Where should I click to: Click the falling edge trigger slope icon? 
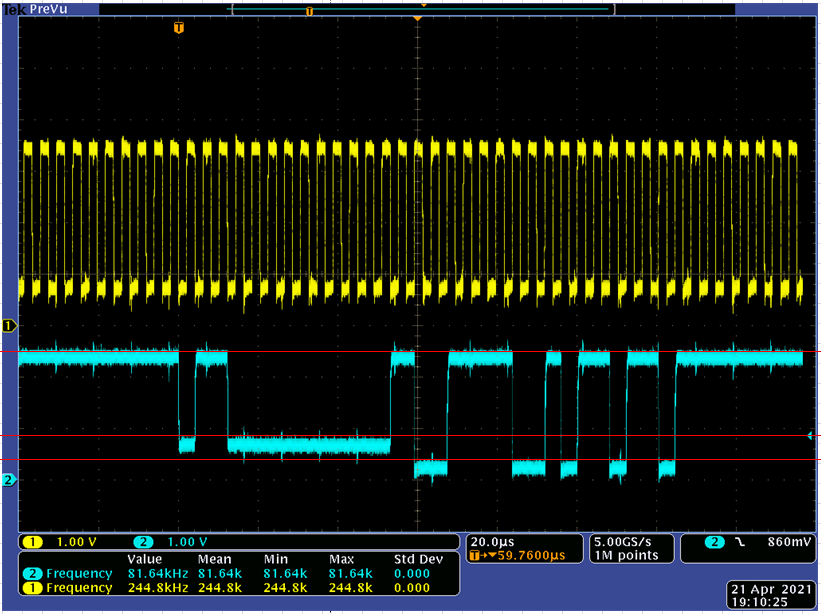740,542
